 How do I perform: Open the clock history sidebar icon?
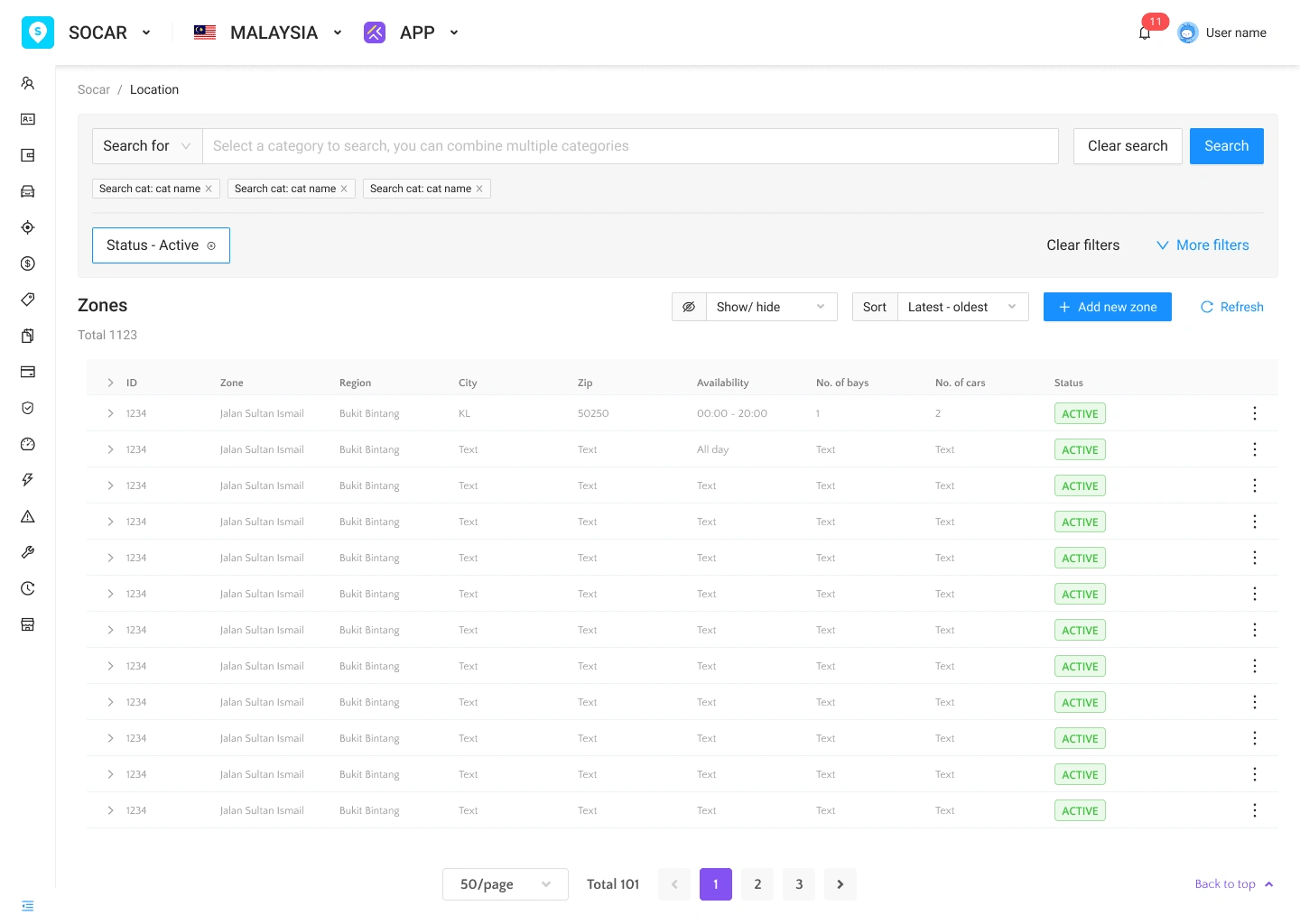tap(28, 588)
